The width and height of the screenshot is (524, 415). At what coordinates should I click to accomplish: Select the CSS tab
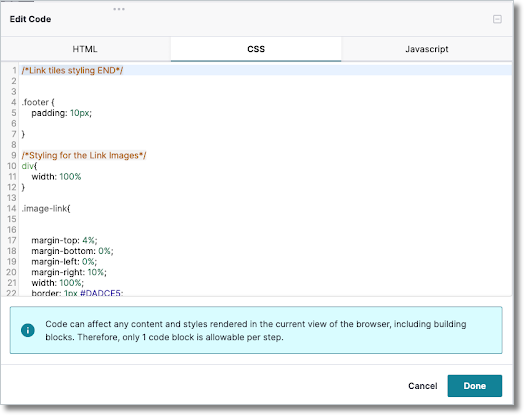[256, 49]
